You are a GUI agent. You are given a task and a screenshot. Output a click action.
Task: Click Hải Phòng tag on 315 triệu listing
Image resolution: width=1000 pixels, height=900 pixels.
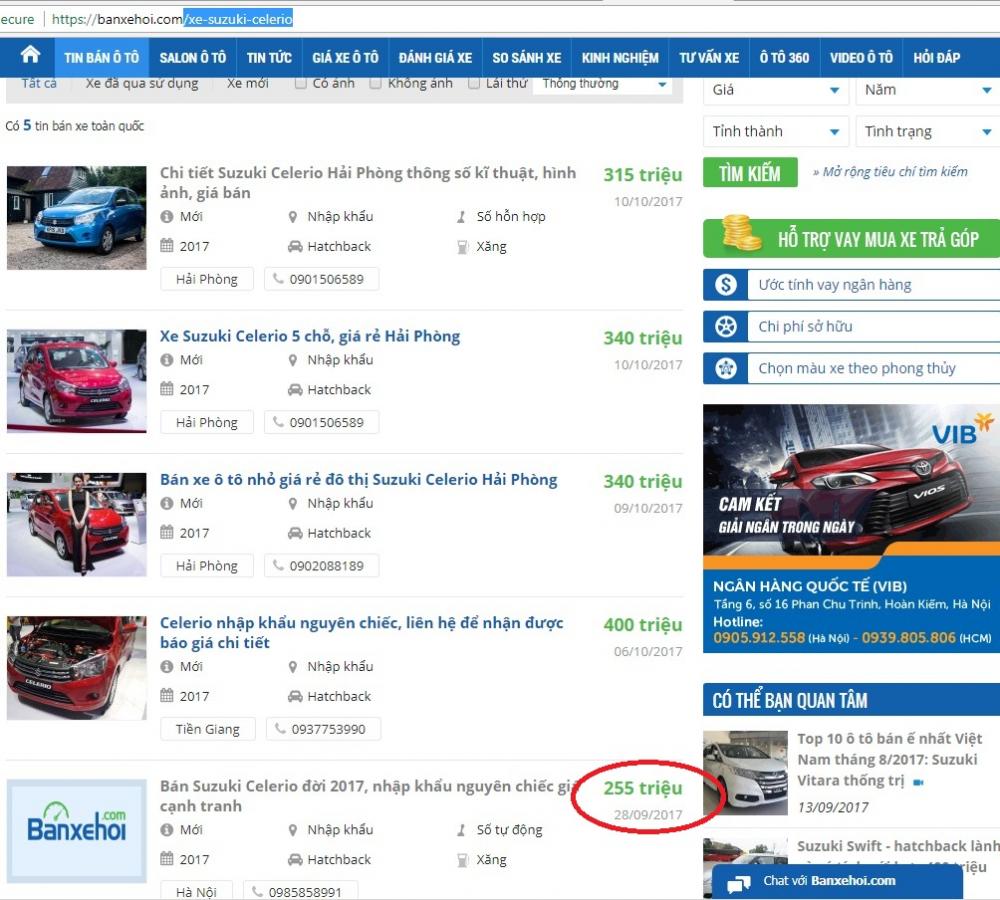[x=207, y=279]
